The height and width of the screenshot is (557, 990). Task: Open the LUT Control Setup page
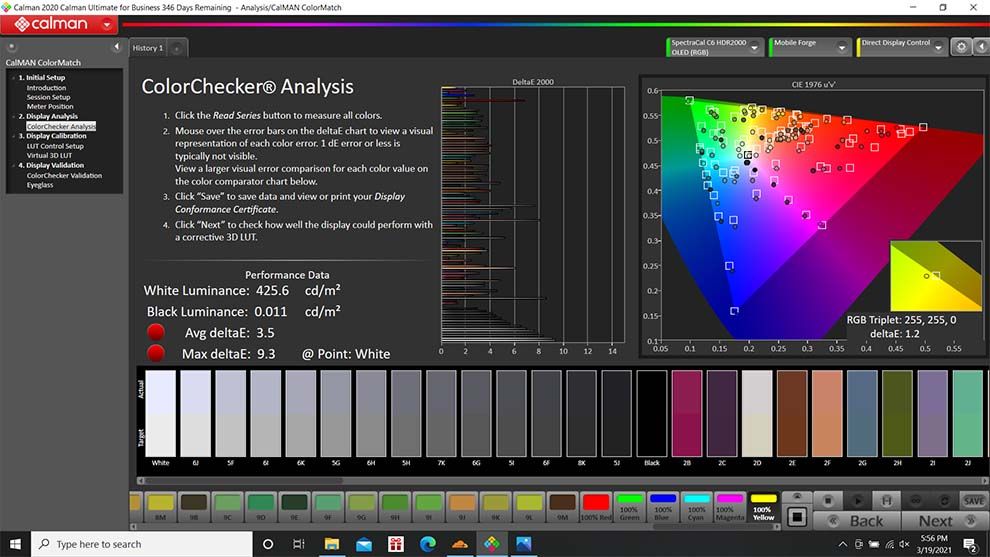pos(55,146)
